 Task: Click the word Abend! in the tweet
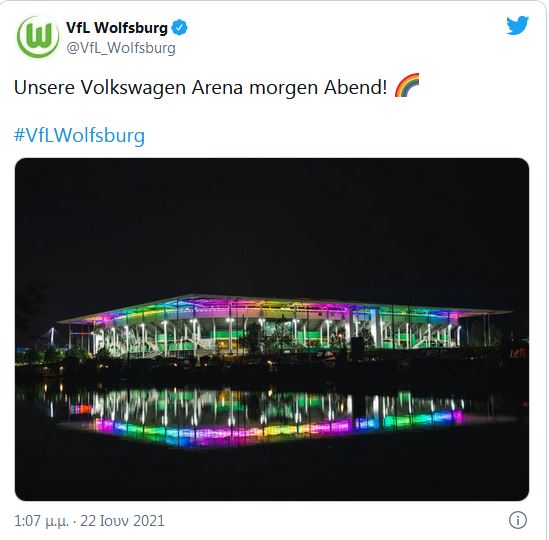(355, 87)
